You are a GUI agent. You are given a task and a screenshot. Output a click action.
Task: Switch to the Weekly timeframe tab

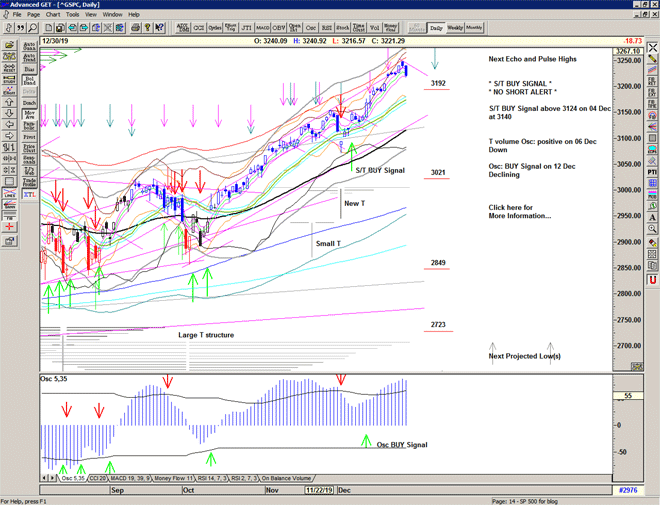[453, 28]
